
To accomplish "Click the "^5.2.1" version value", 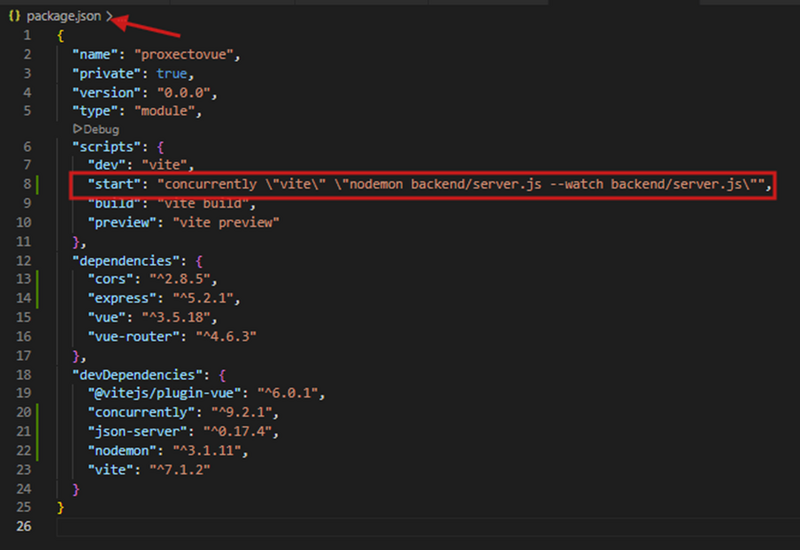I will [203, 298].
